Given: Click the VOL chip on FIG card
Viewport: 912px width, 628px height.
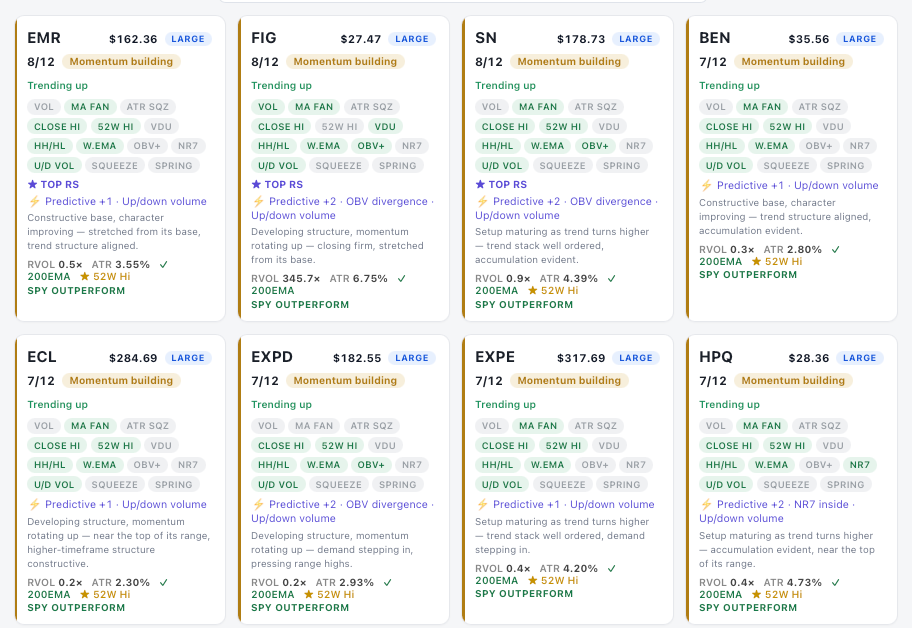Looking at the screenshot, I should click(268, 107).
